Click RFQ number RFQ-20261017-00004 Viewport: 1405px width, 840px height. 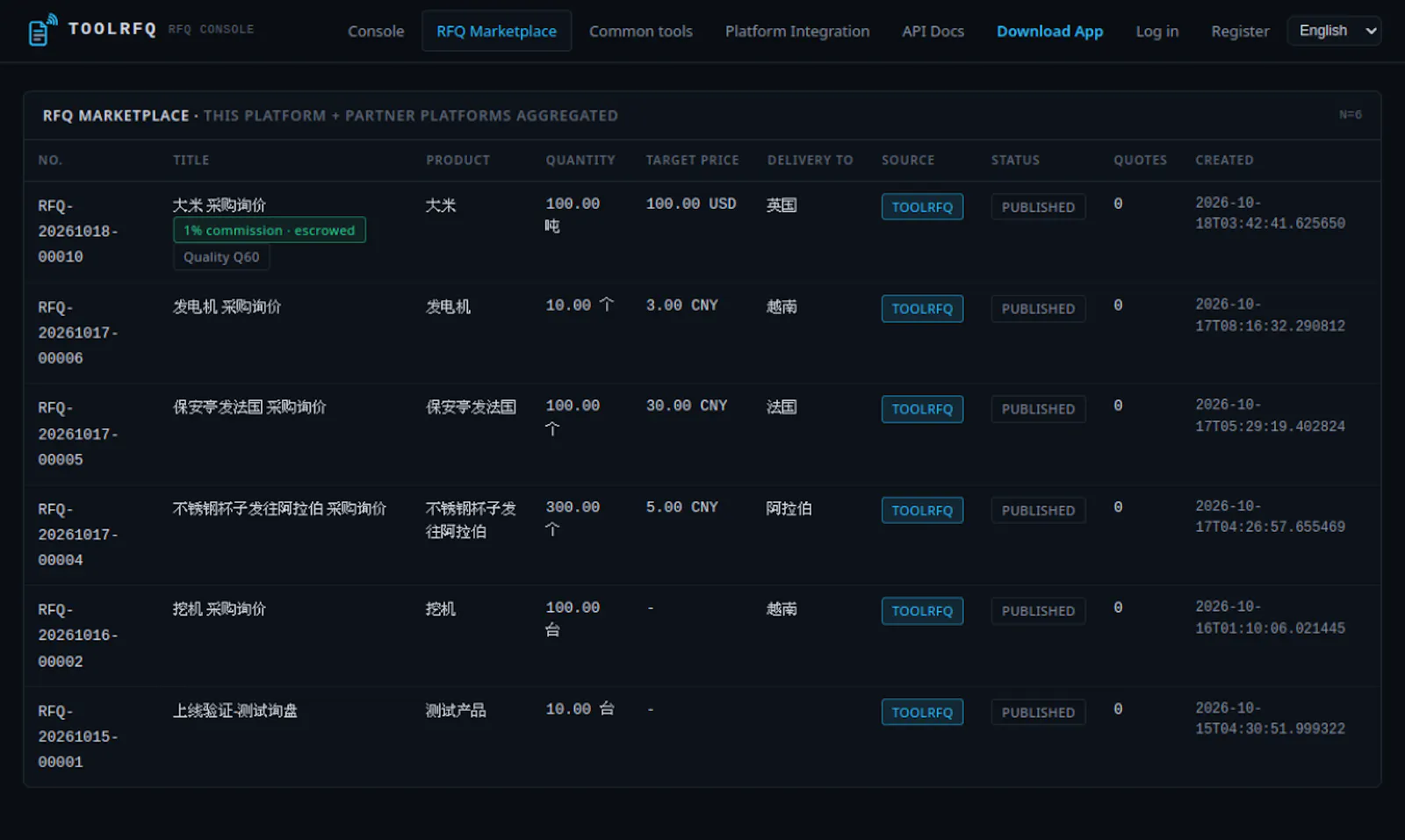click(77, 535)
